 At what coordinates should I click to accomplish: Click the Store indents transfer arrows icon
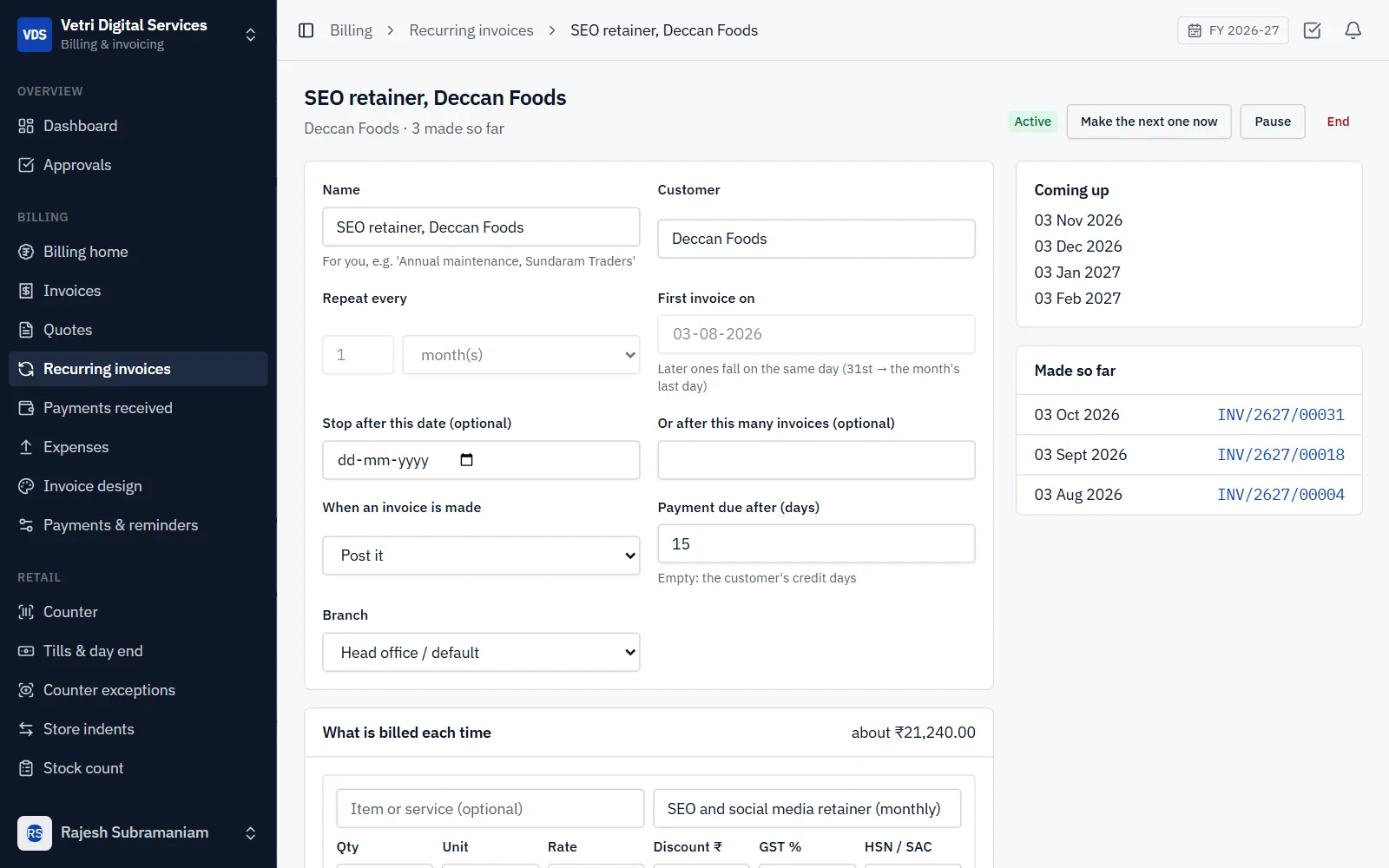point(26,729)
